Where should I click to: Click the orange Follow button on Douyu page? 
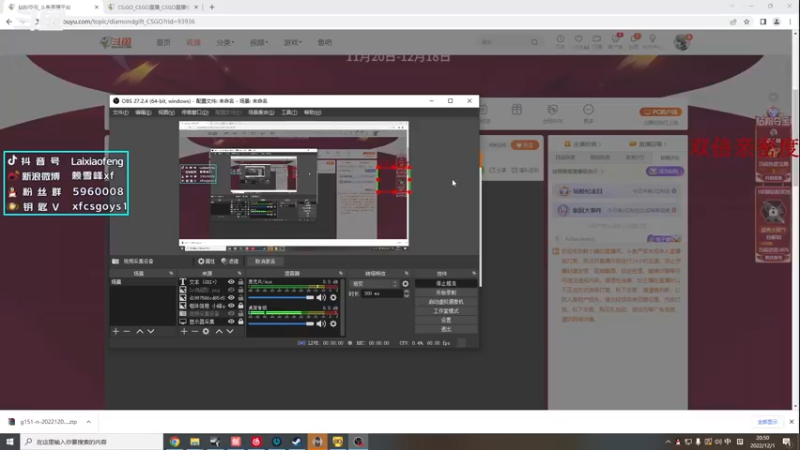coord(524,145)
